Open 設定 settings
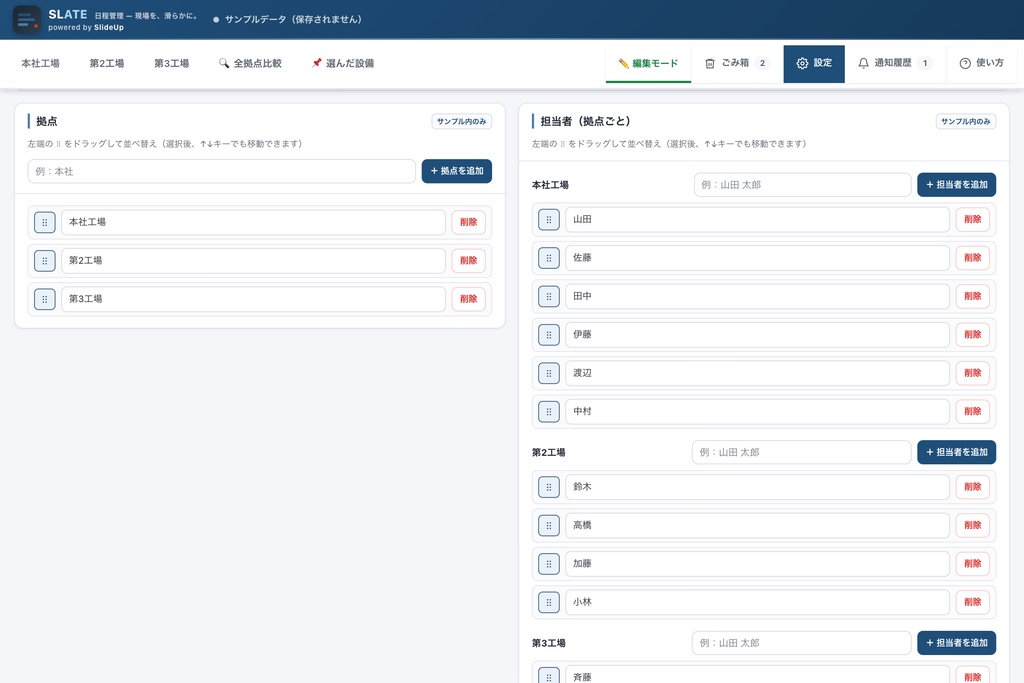 814,63
